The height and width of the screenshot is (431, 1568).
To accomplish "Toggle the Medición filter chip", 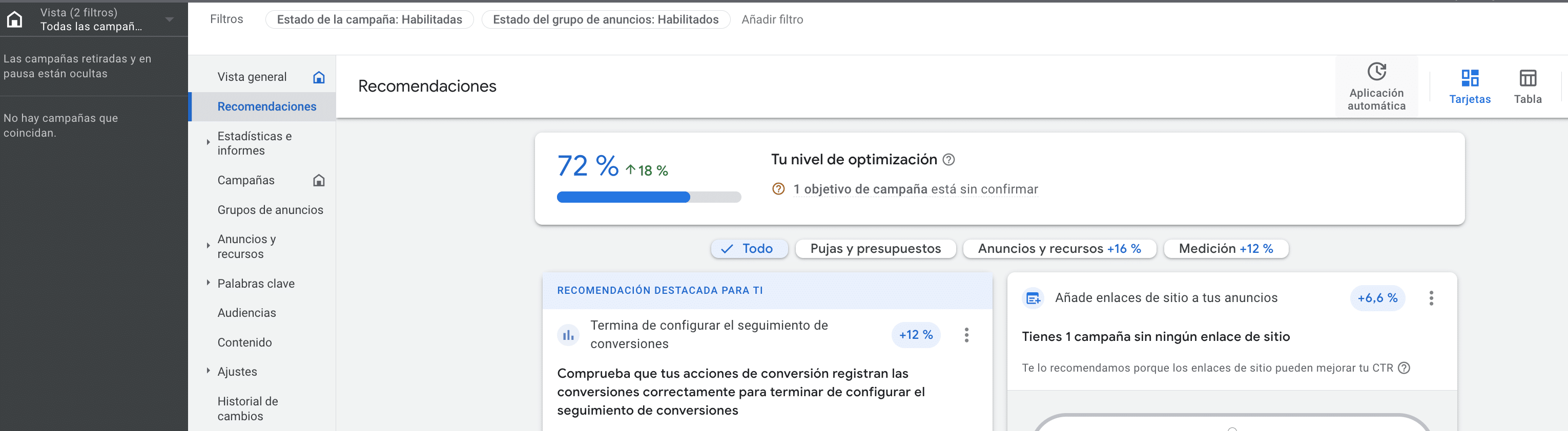I will (1225, 249).
